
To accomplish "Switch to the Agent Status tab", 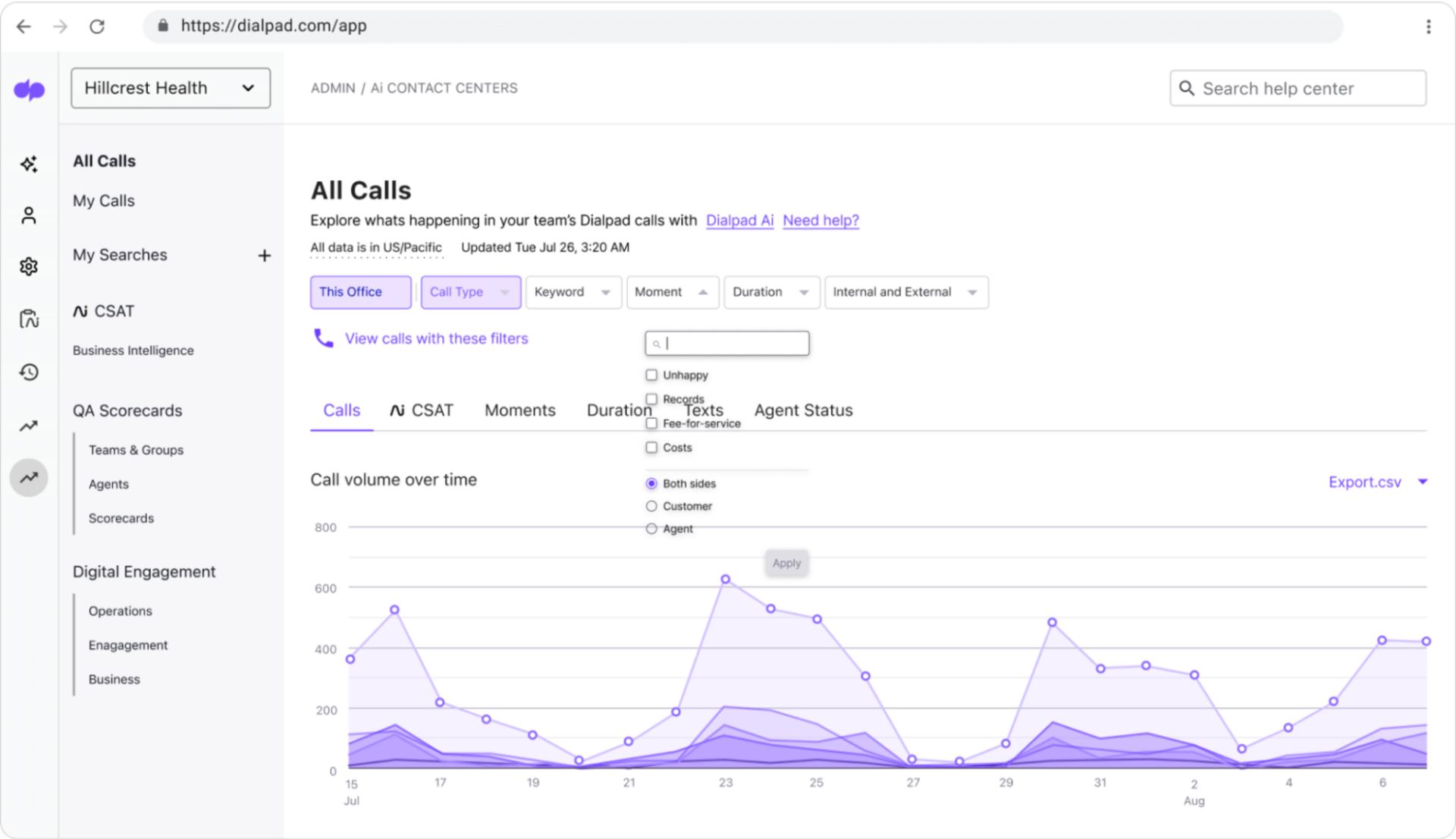I will pos(803,410).
